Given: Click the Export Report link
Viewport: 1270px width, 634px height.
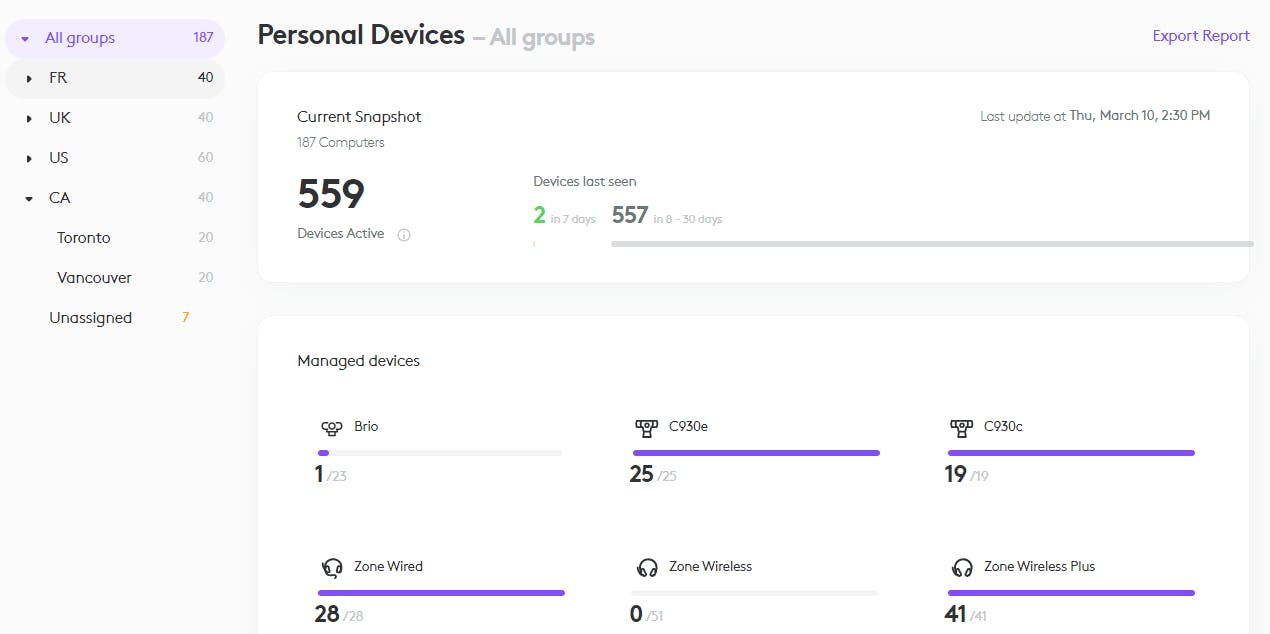Looking at the screenshot, I should pos(1201,36).
